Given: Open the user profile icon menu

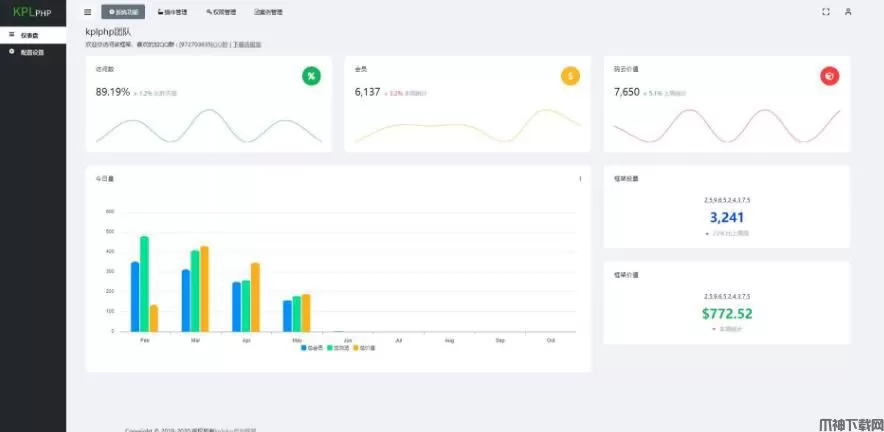Looking at the screenshot, I should click(x=848, y=12).
